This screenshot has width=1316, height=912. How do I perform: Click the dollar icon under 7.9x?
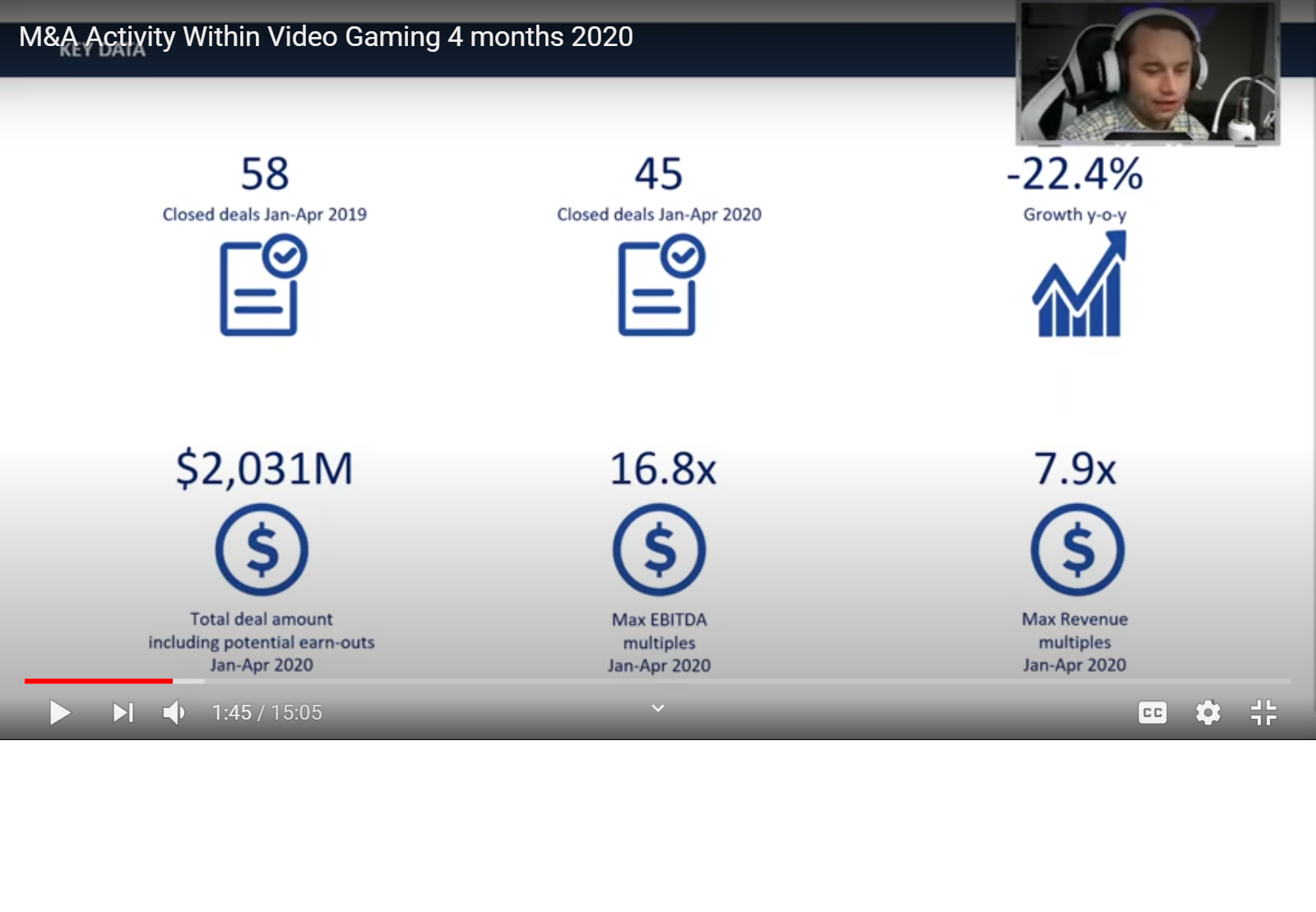[x=1077, y=549]
